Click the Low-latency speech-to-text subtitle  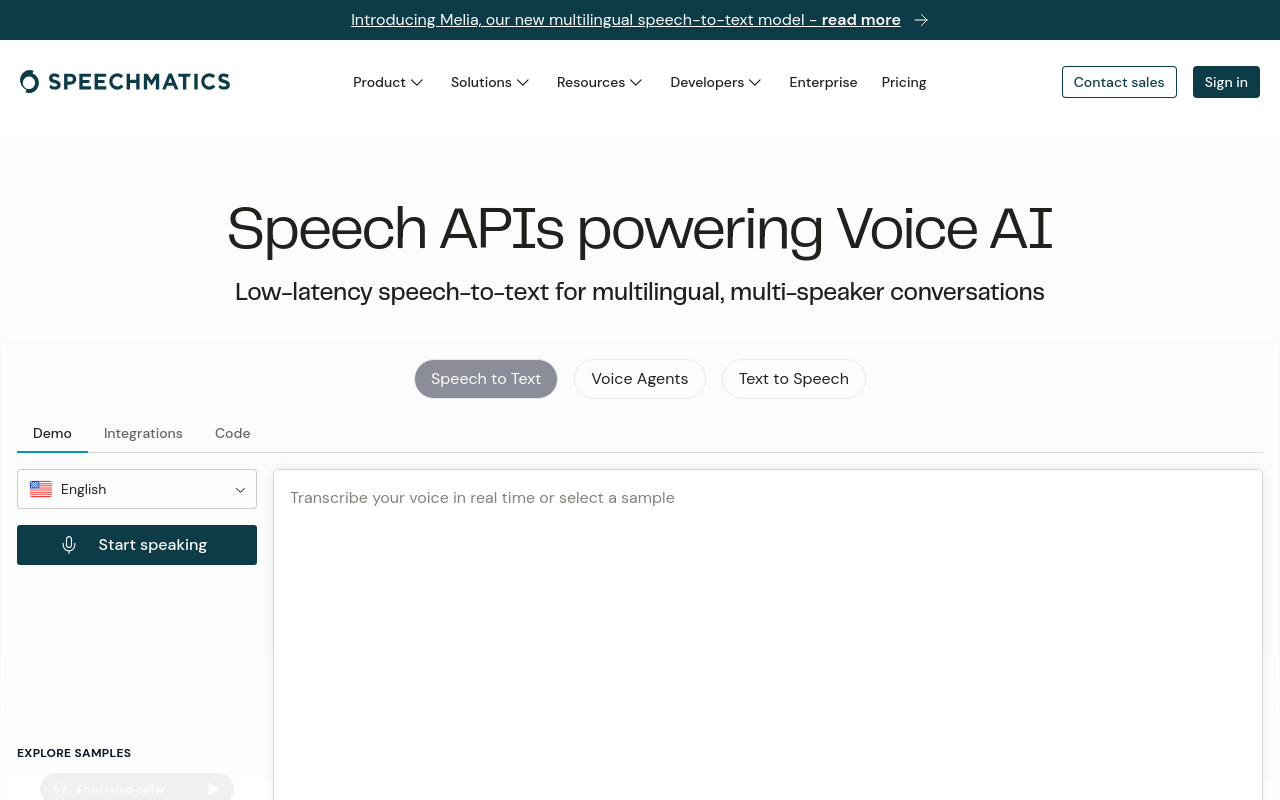[x=640, y=292]
